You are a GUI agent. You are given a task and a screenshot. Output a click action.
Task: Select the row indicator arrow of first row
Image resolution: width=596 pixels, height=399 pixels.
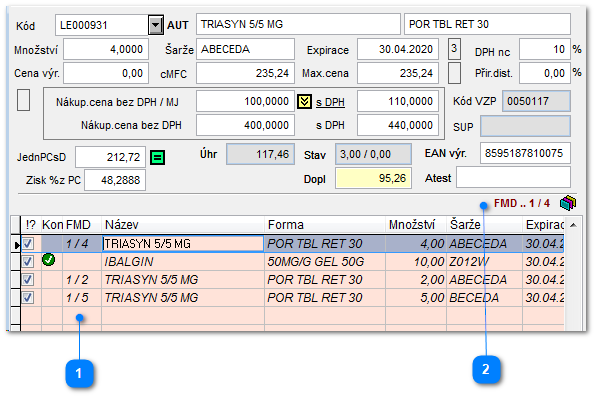16,244
